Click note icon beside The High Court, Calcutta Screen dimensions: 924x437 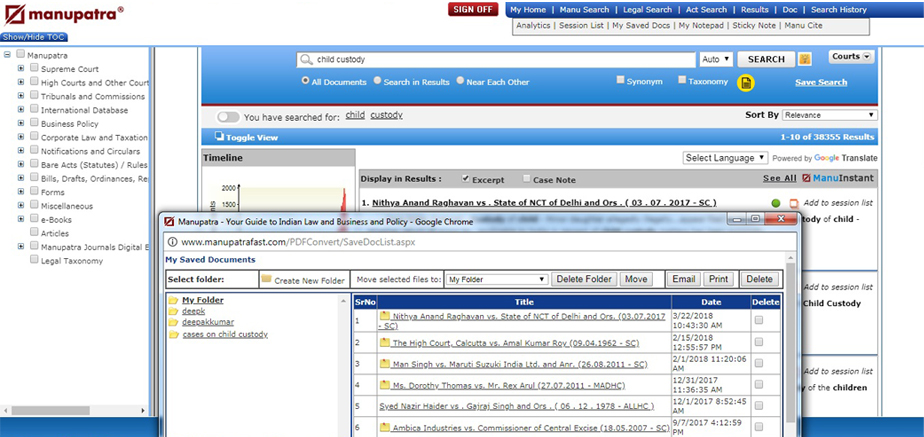click(385, 342)
